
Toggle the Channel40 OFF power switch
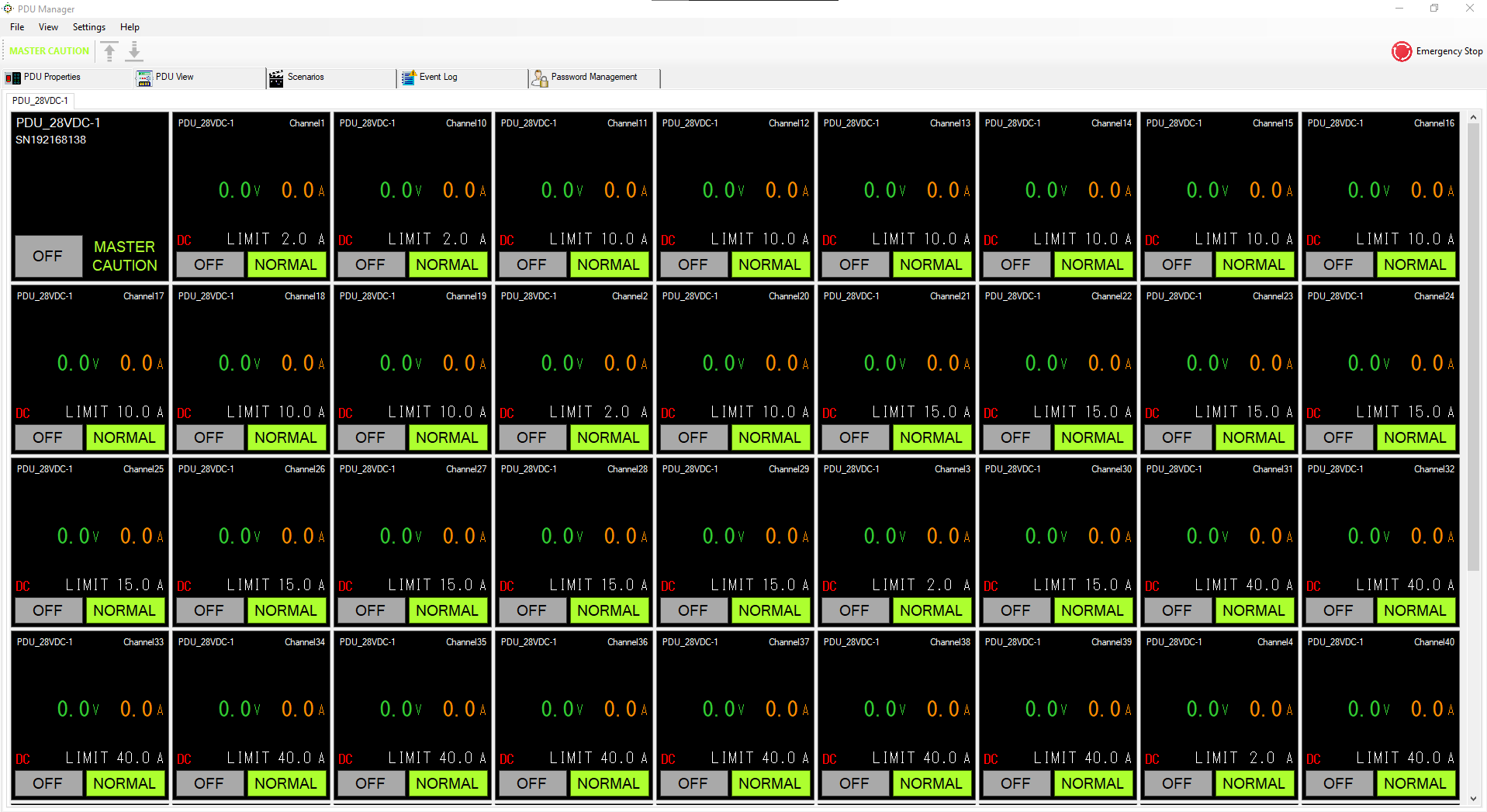coord(1338,783)
